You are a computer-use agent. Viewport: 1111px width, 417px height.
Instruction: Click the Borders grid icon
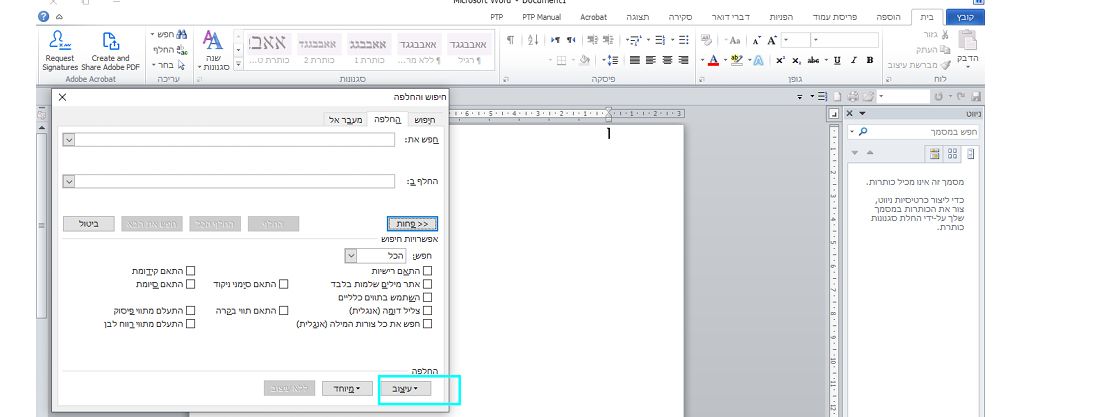561,60
